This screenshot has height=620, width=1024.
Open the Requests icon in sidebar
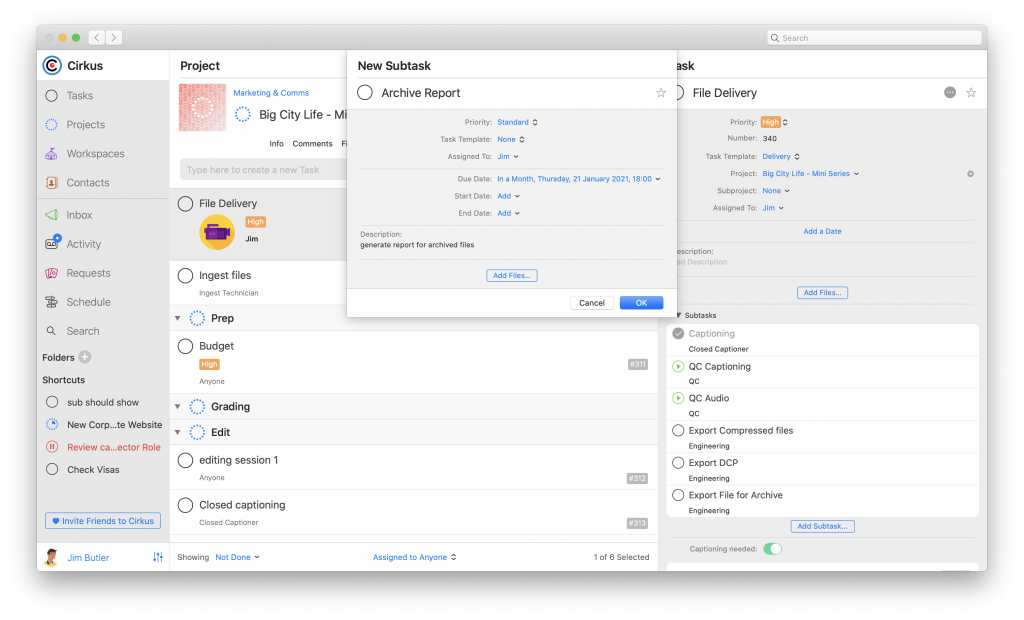pyautogui.click(x=51, y=273)
